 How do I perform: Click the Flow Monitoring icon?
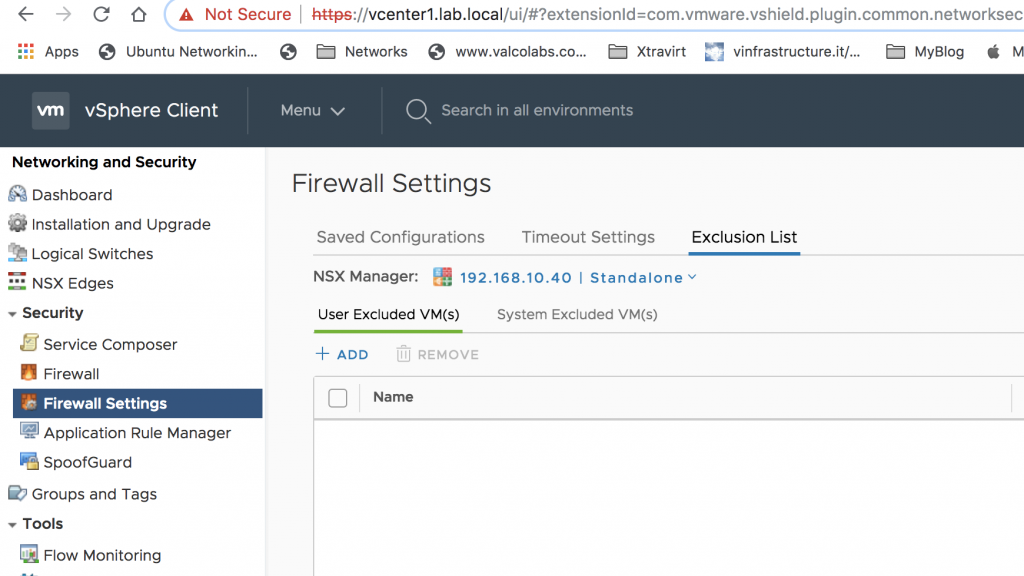[x=29, y=554]
